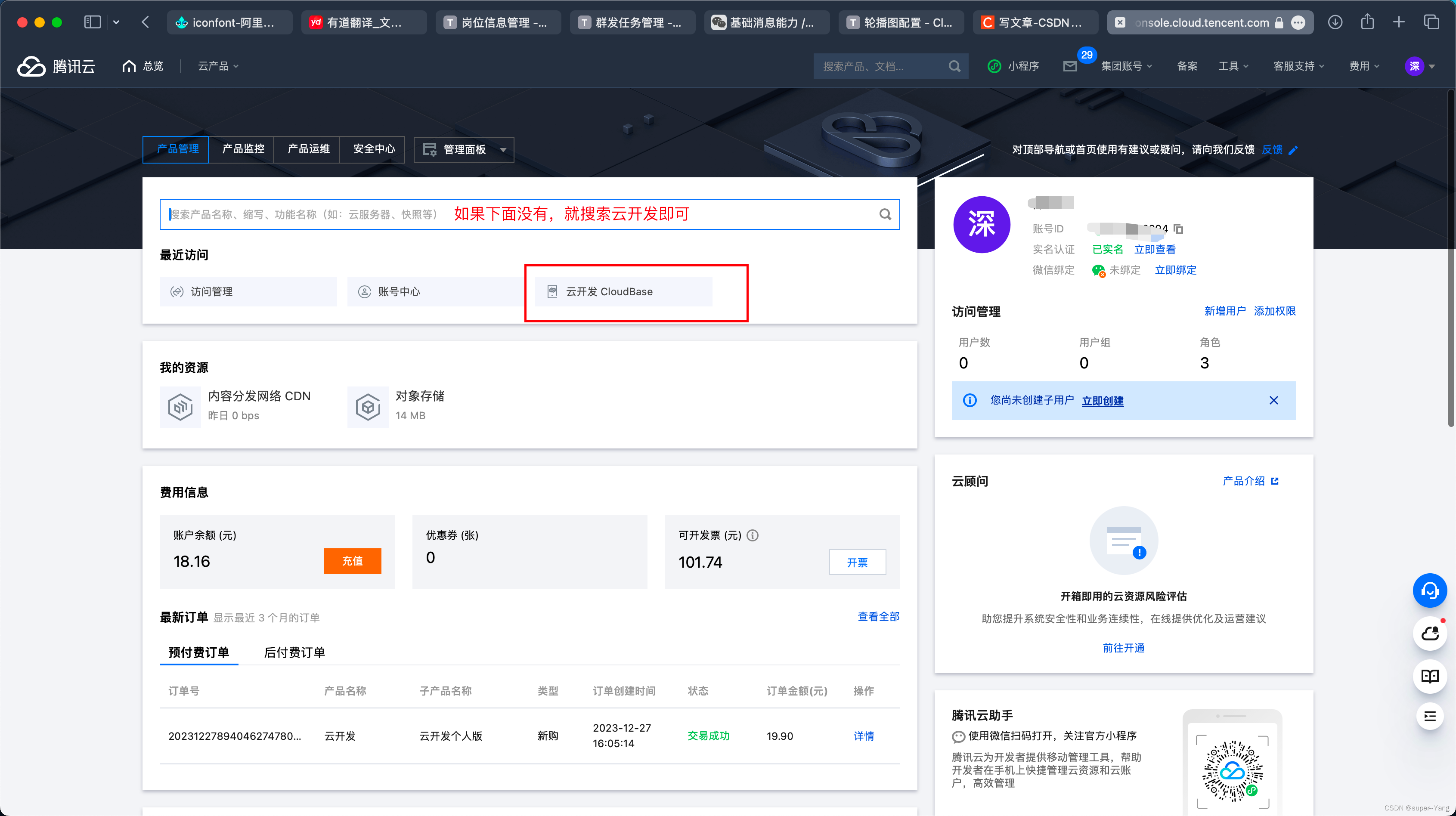Click the 查看全部 orders link
Image resolution: width=1456 pixels, height=816 pixels.
pyautogui.click(x=878, y=617)
